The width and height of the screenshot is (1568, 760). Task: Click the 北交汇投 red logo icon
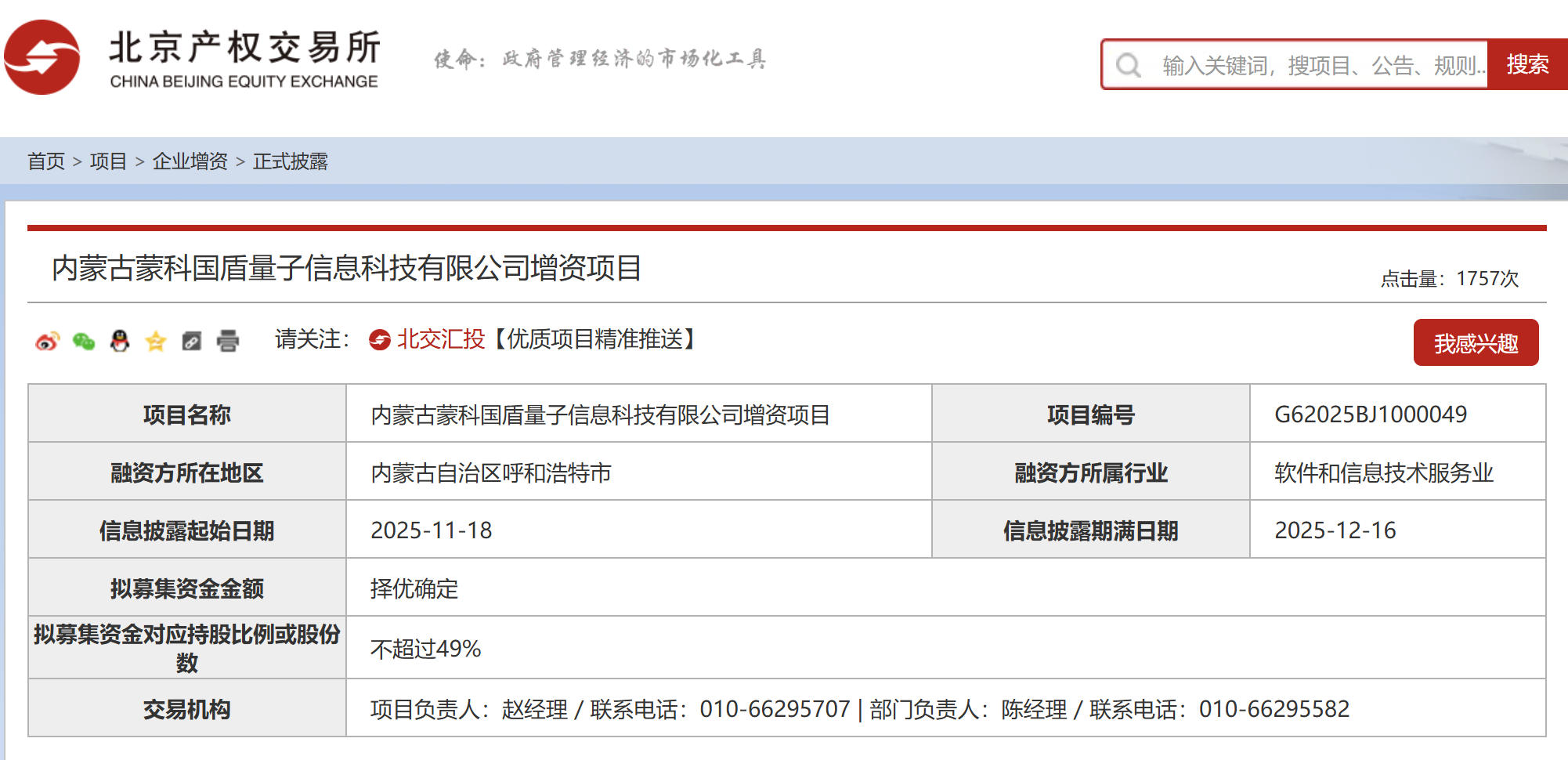pos(380,340)
